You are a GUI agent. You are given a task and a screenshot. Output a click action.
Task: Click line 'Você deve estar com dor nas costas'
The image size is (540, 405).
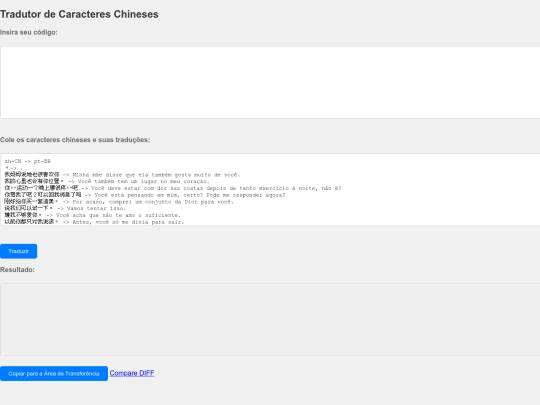(173, 188)
